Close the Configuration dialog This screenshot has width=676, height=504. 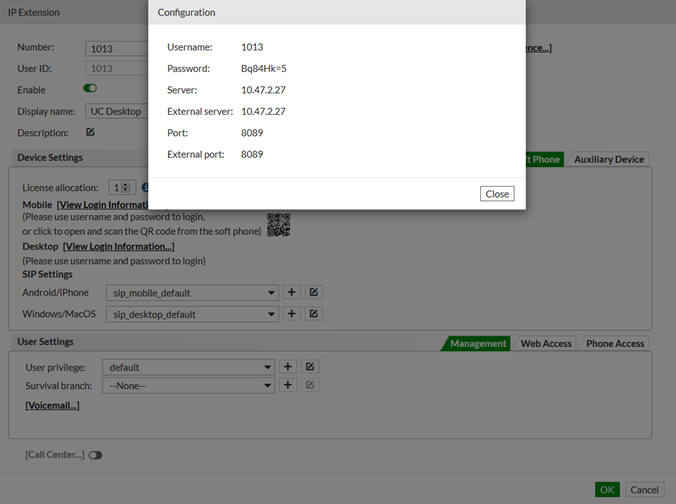(x=497, y=194)
